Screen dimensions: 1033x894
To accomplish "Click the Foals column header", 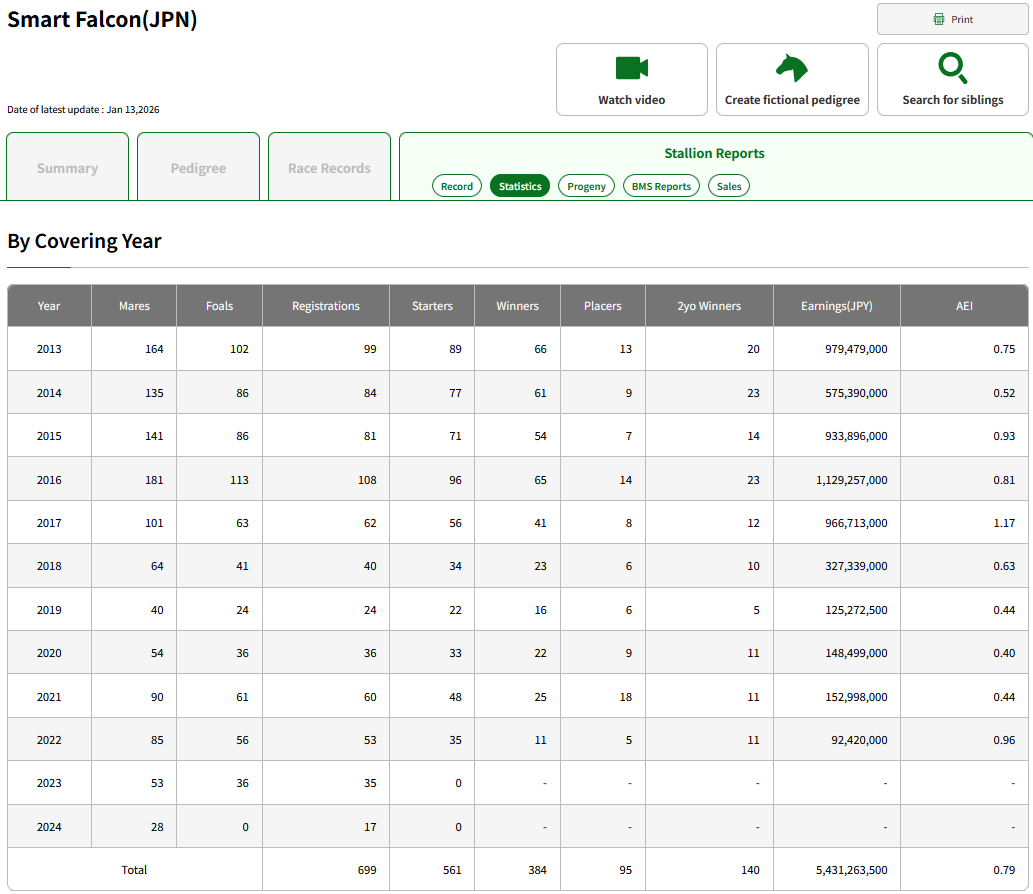I will [219, 306].
